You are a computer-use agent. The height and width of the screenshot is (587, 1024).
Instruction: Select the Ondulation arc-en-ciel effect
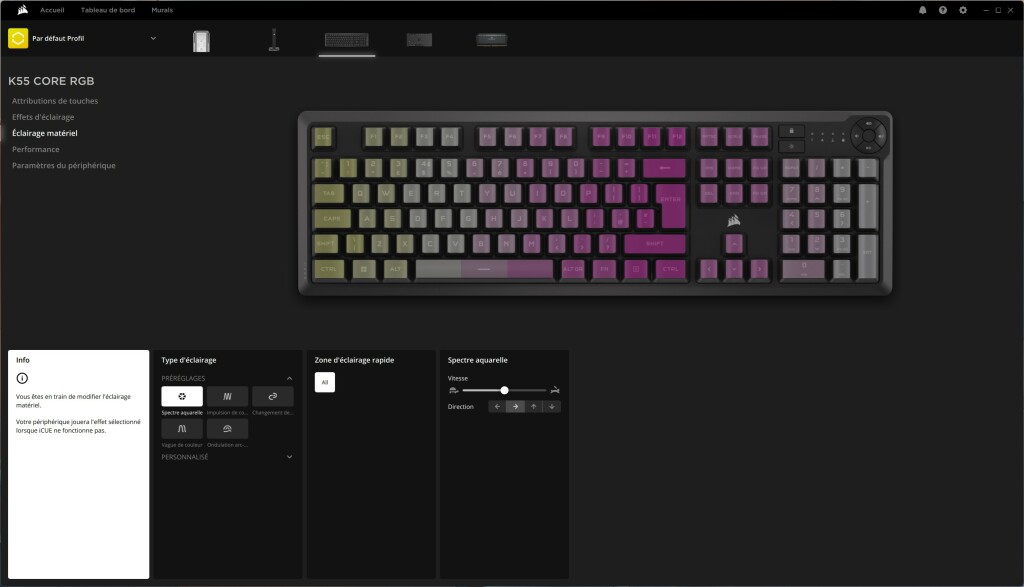click(x=227, y=428)
